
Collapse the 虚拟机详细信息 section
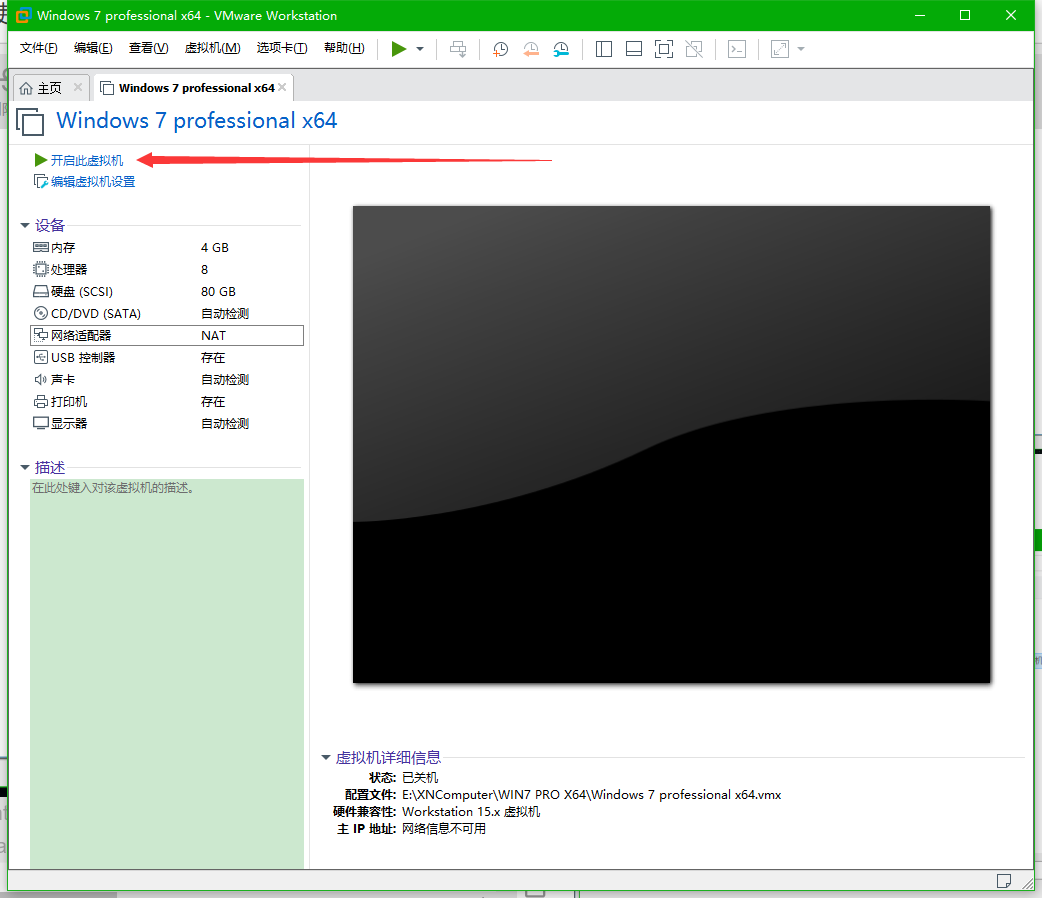[x=326, y=757]
